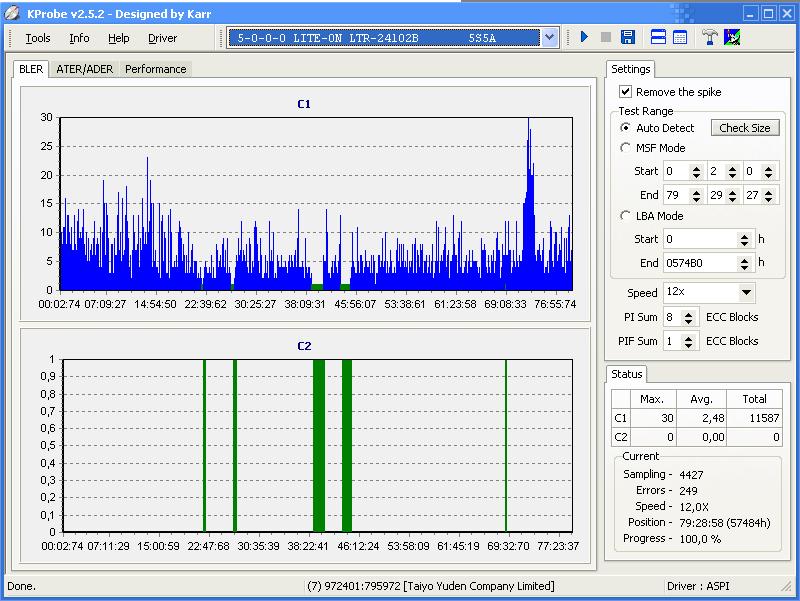The image size is (800, 601).
Task: Select the MSF Mode radio button
Action: coord(626,148)
